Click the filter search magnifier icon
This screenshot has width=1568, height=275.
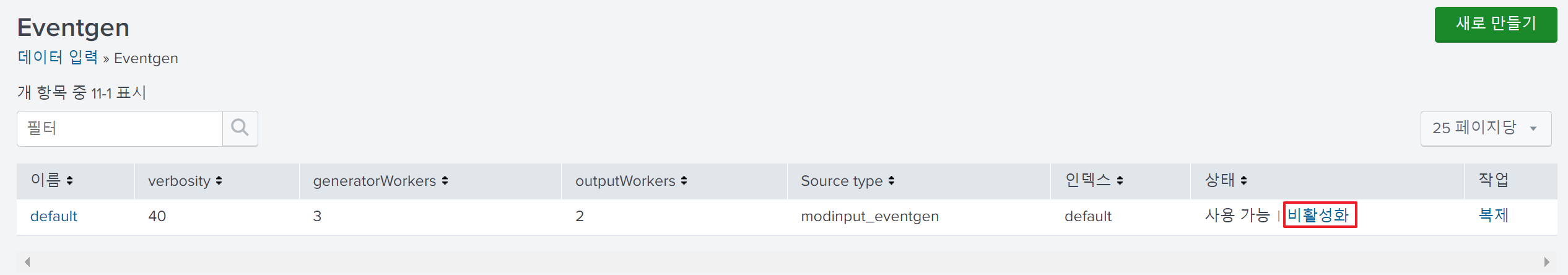pyautogui.click(x=240, y=128)
